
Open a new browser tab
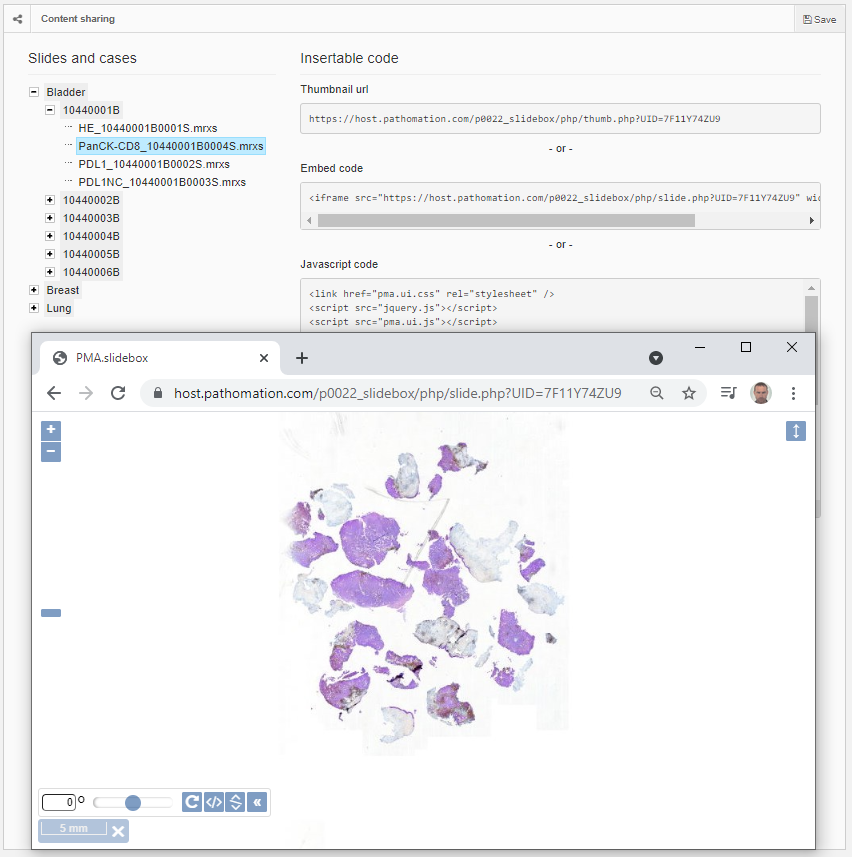coord(302,358)
